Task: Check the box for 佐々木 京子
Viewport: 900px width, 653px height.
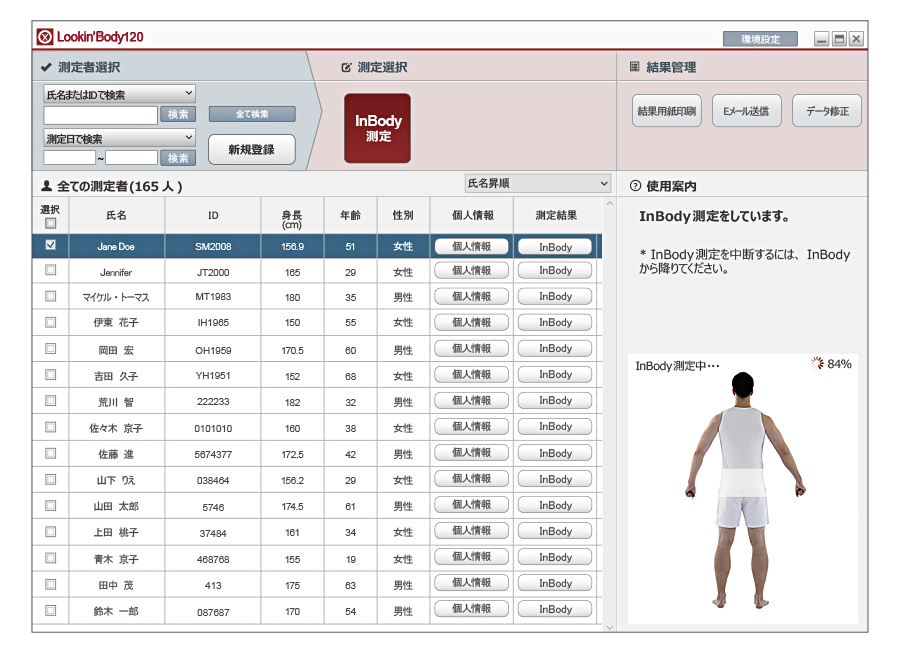Action: (x=51, y=427)
